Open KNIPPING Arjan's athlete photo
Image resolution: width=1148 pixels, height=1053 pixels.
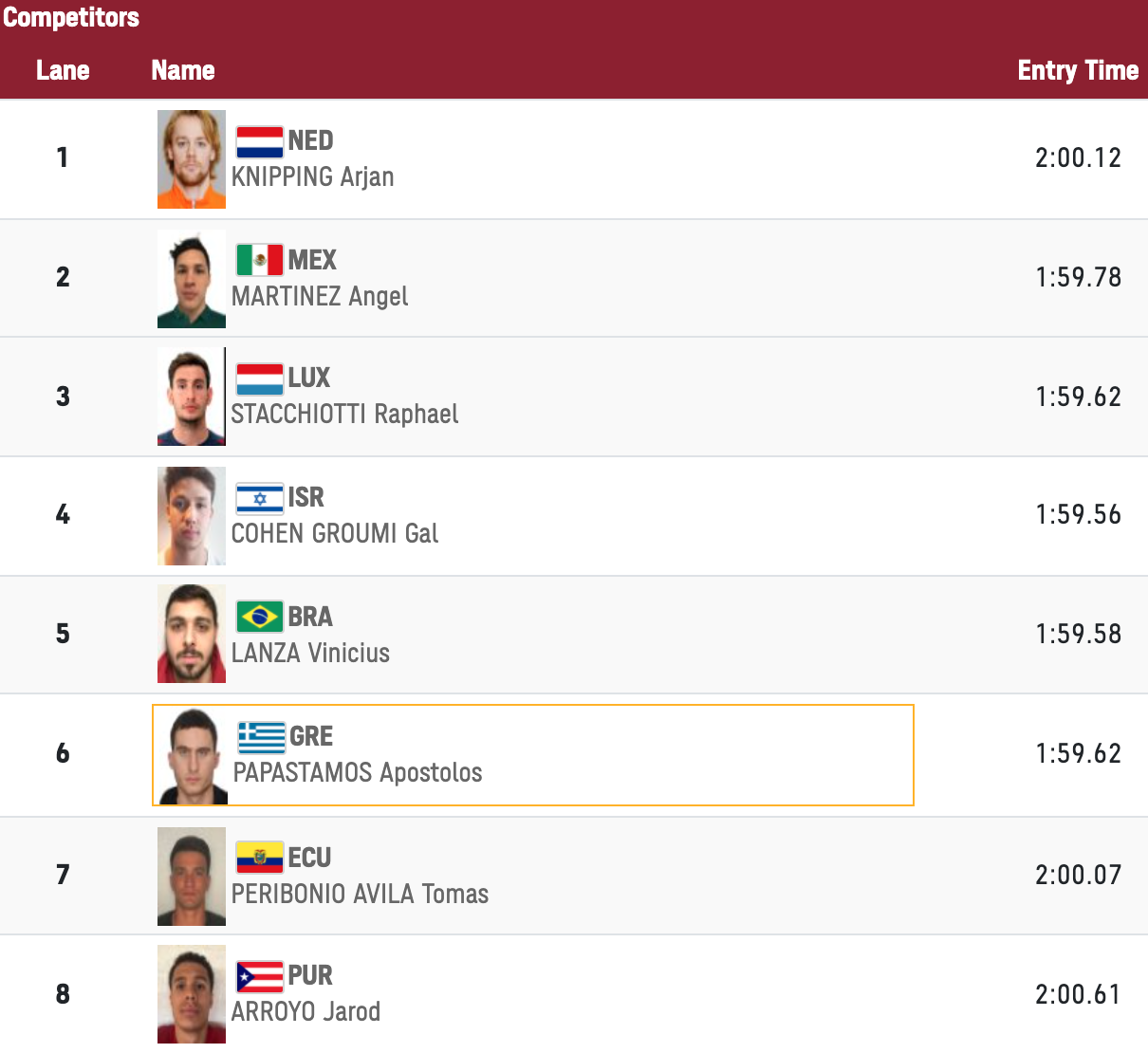click(192, 159)
